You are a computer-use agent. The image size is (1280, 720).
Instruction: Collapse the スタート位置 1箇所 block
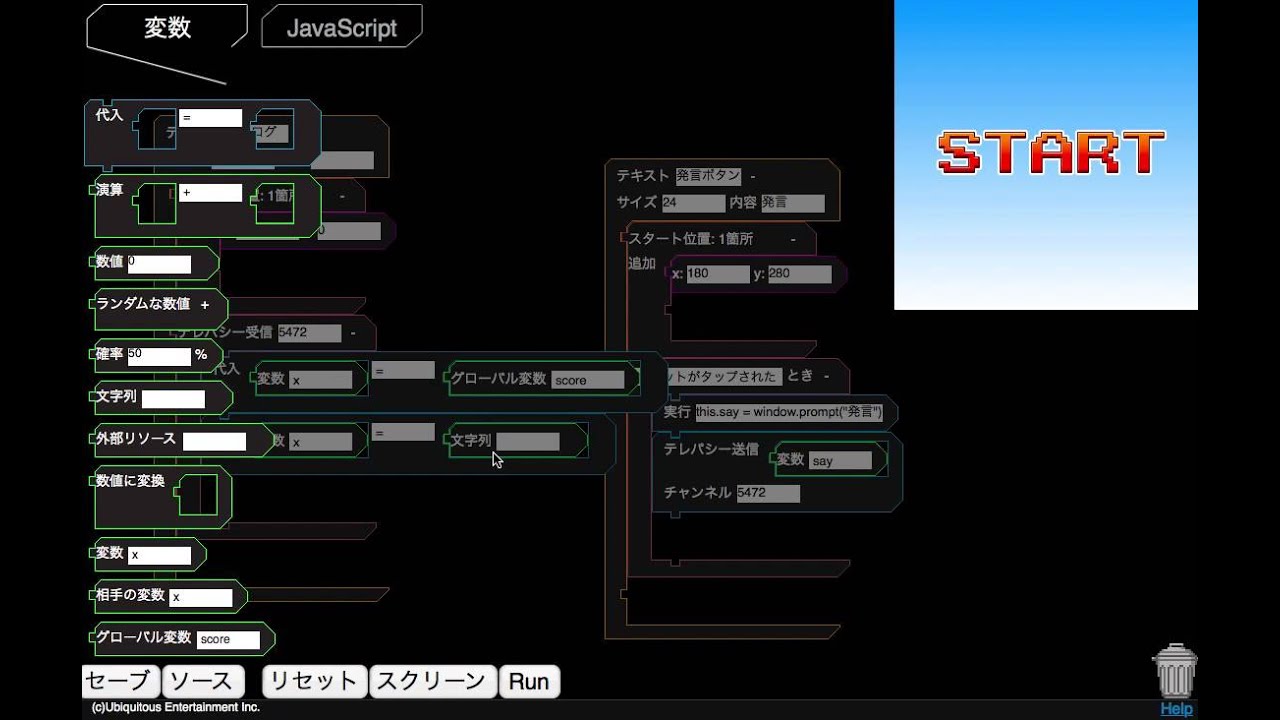coord(792,239)
